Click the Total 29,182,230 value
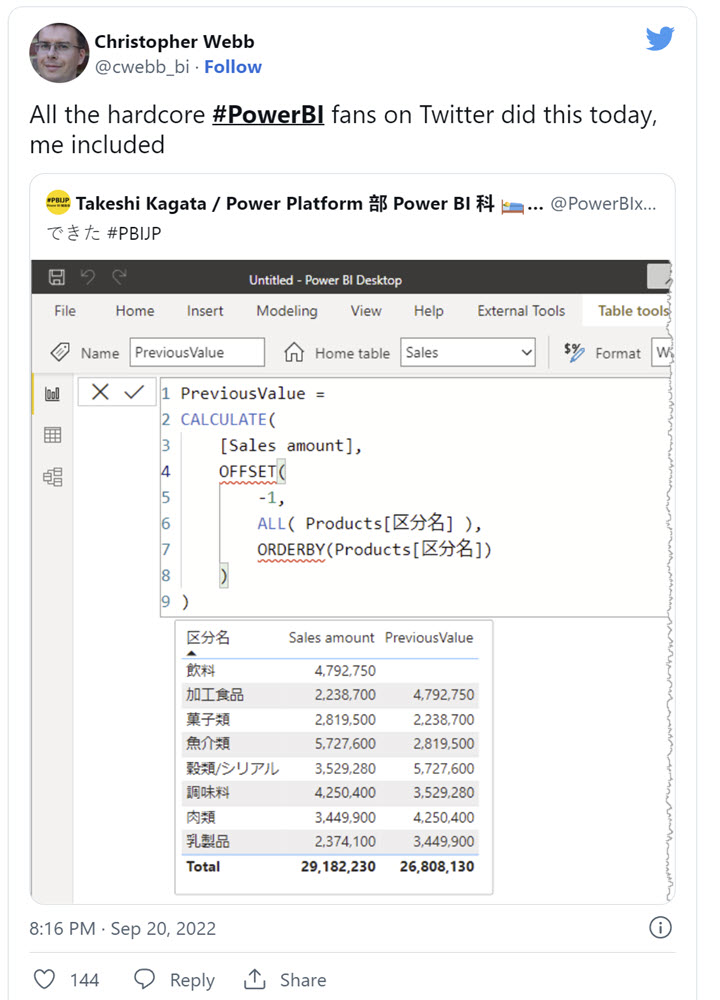This screenshot has height=1000, width=720. 338,867
